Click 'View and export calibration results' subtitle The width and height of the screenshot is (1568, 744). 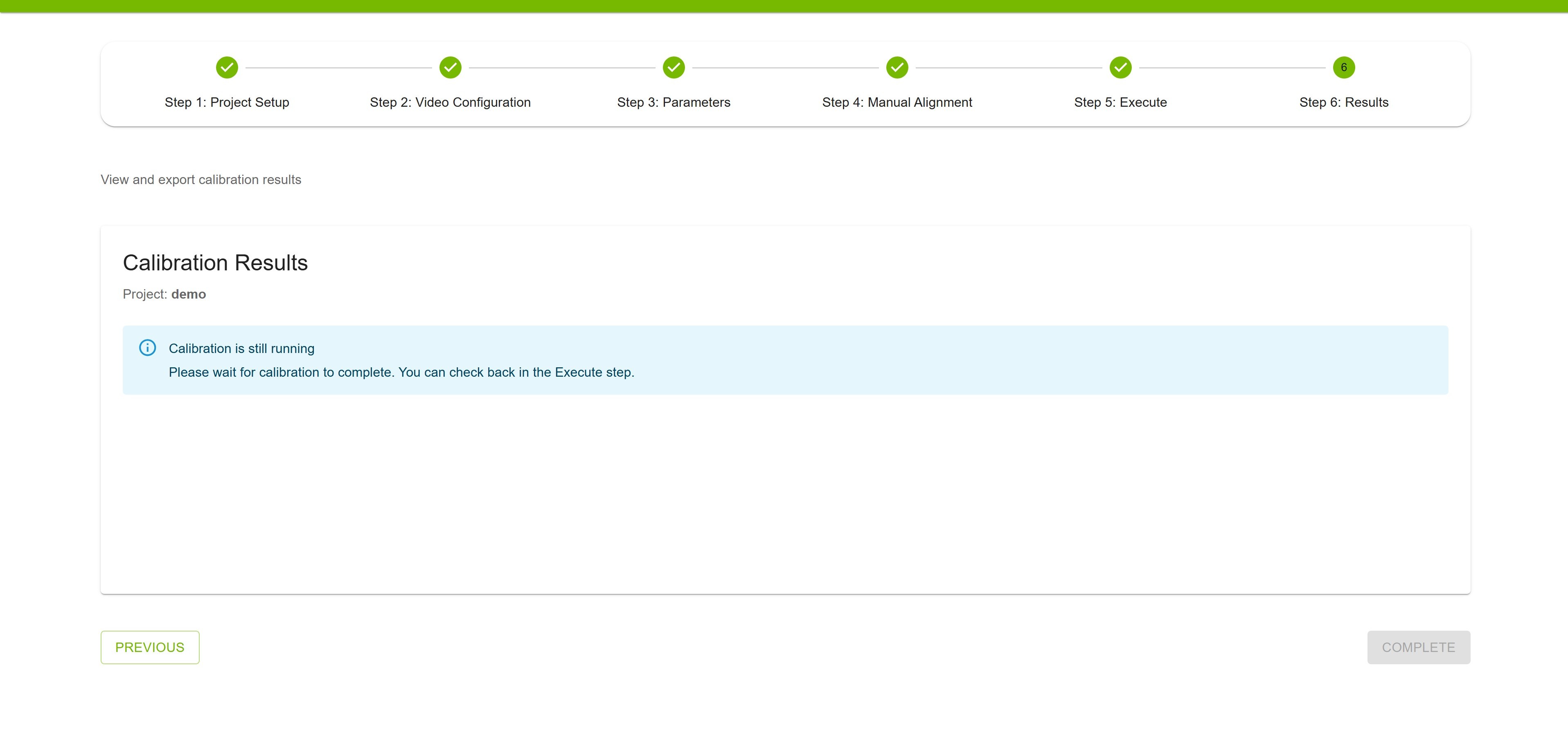point(200,180)
